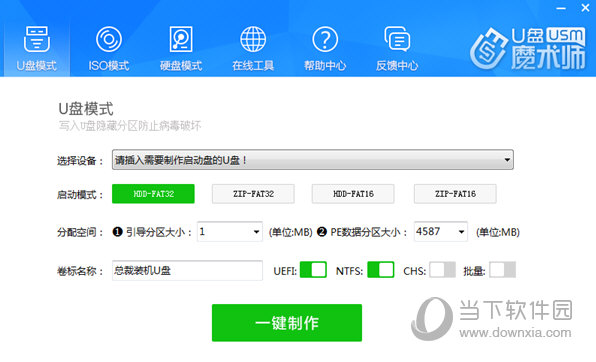Open 在线工具 globe icon

pyautogui.click(x=253, y=39)
